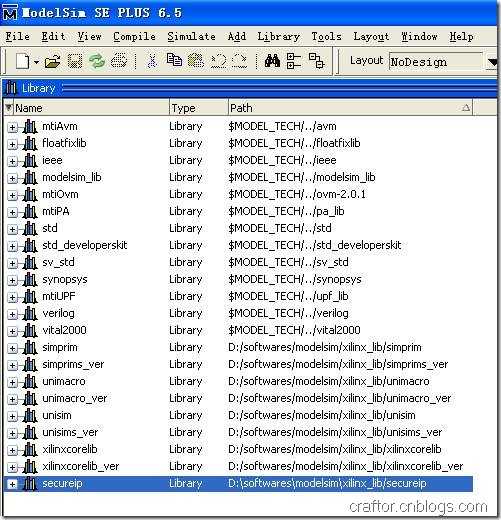
Task: Expand the verilog library
Action: pos(12,314)
